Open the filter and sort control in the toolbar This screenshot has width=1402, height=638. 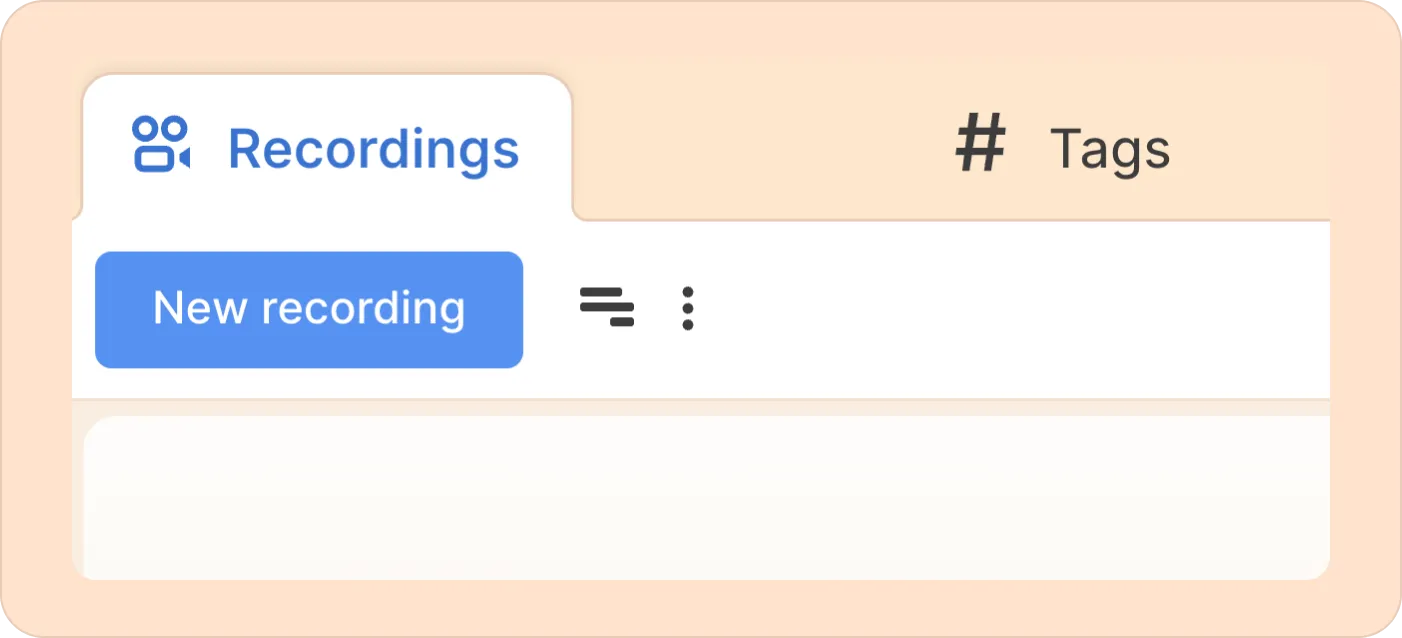(607, 307)
